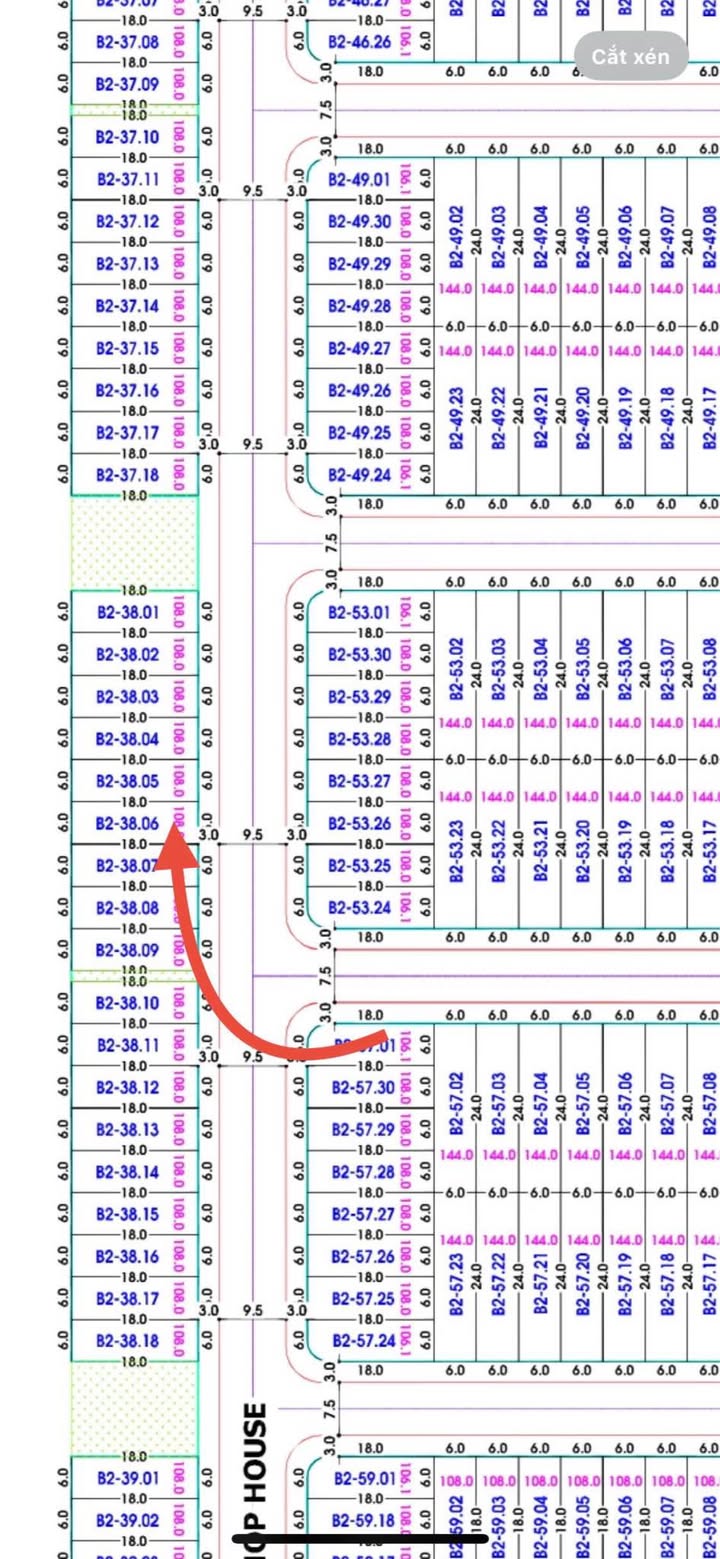Pick the B2-49.29 lot
The image size is (720, 1559).
tap(360, 264)
